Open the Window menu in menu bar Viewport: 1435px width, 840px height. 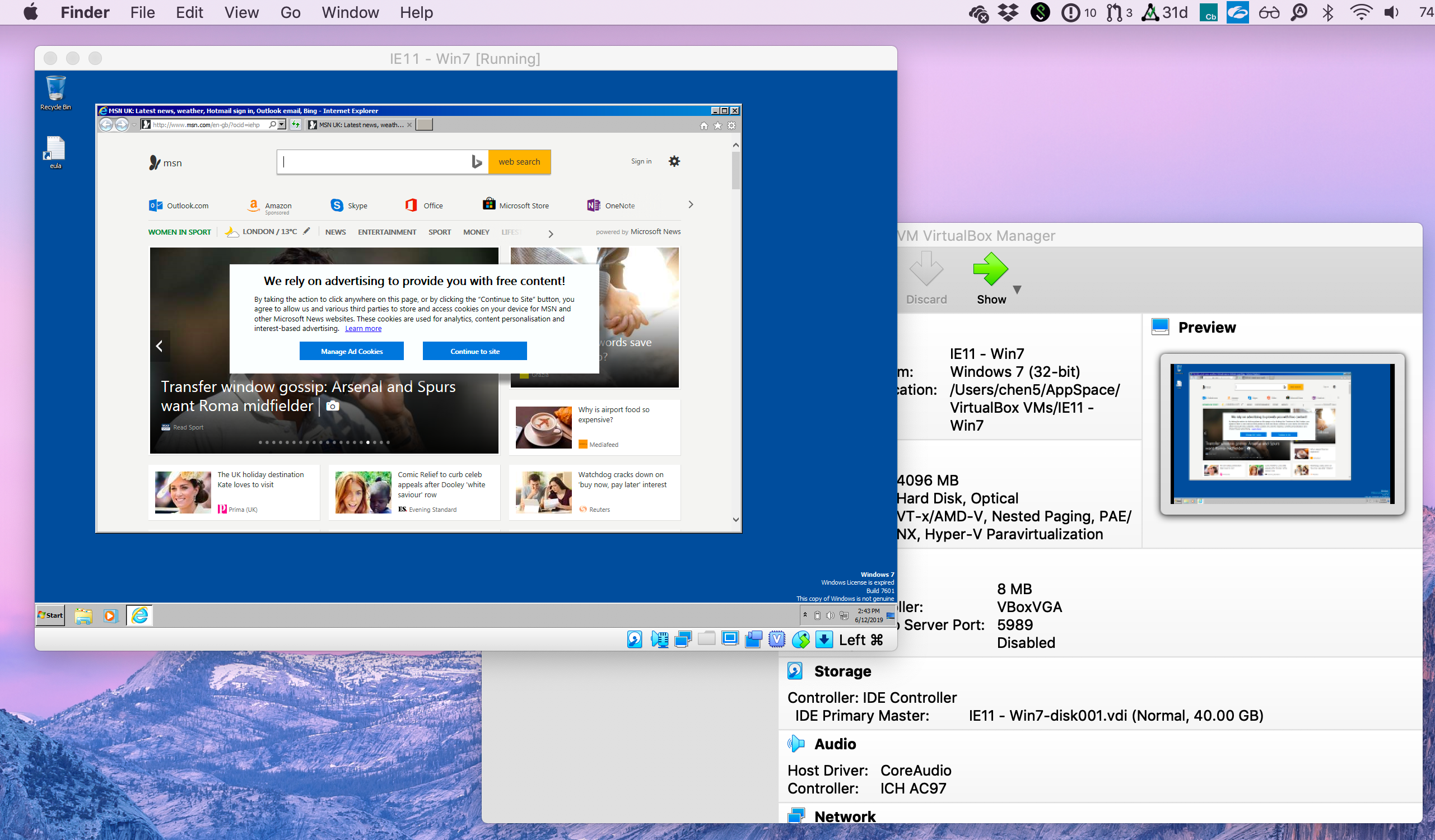[350, 12]
